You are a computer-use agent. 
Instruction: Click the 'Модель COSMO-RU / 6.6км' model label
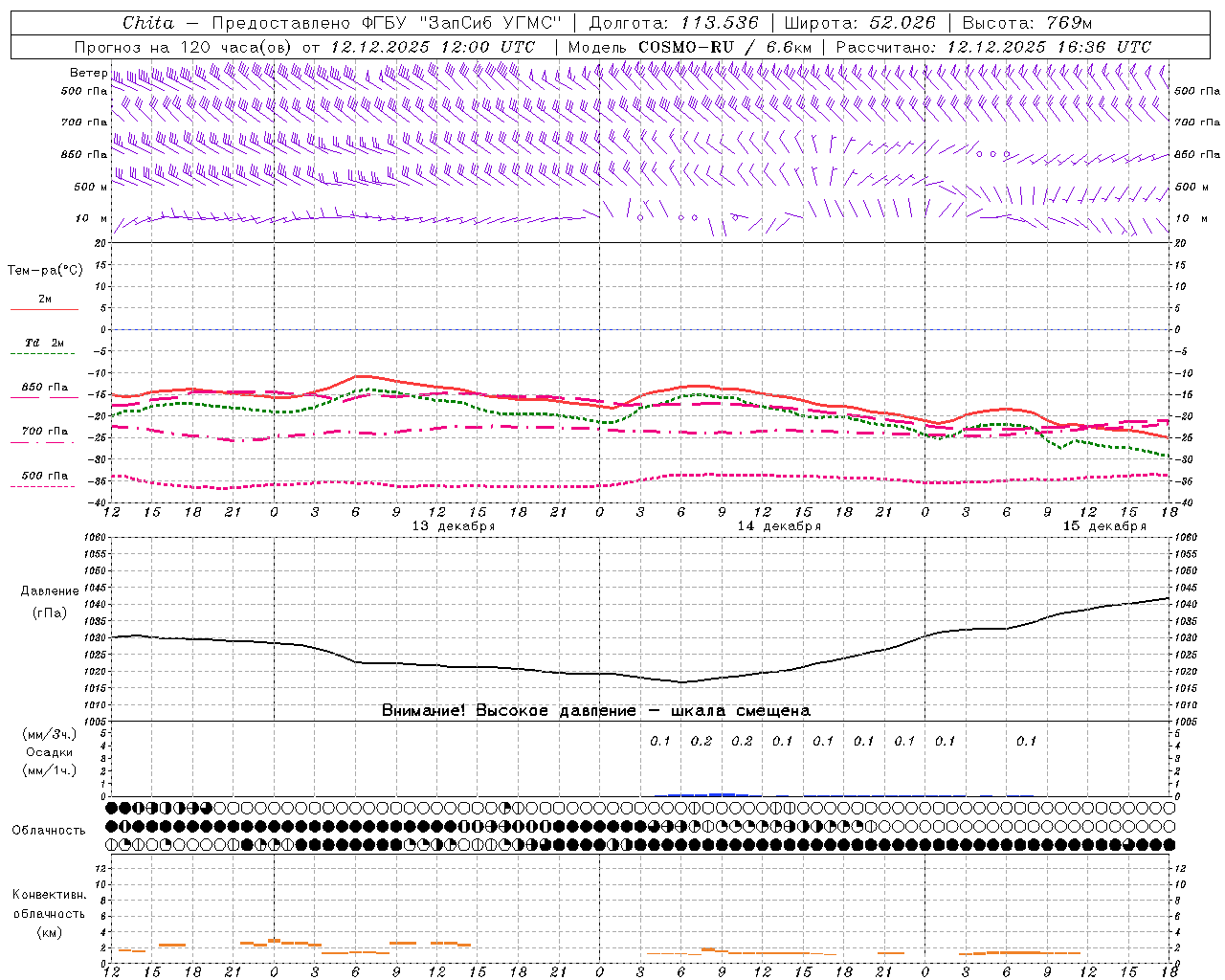tap(690, 47)
